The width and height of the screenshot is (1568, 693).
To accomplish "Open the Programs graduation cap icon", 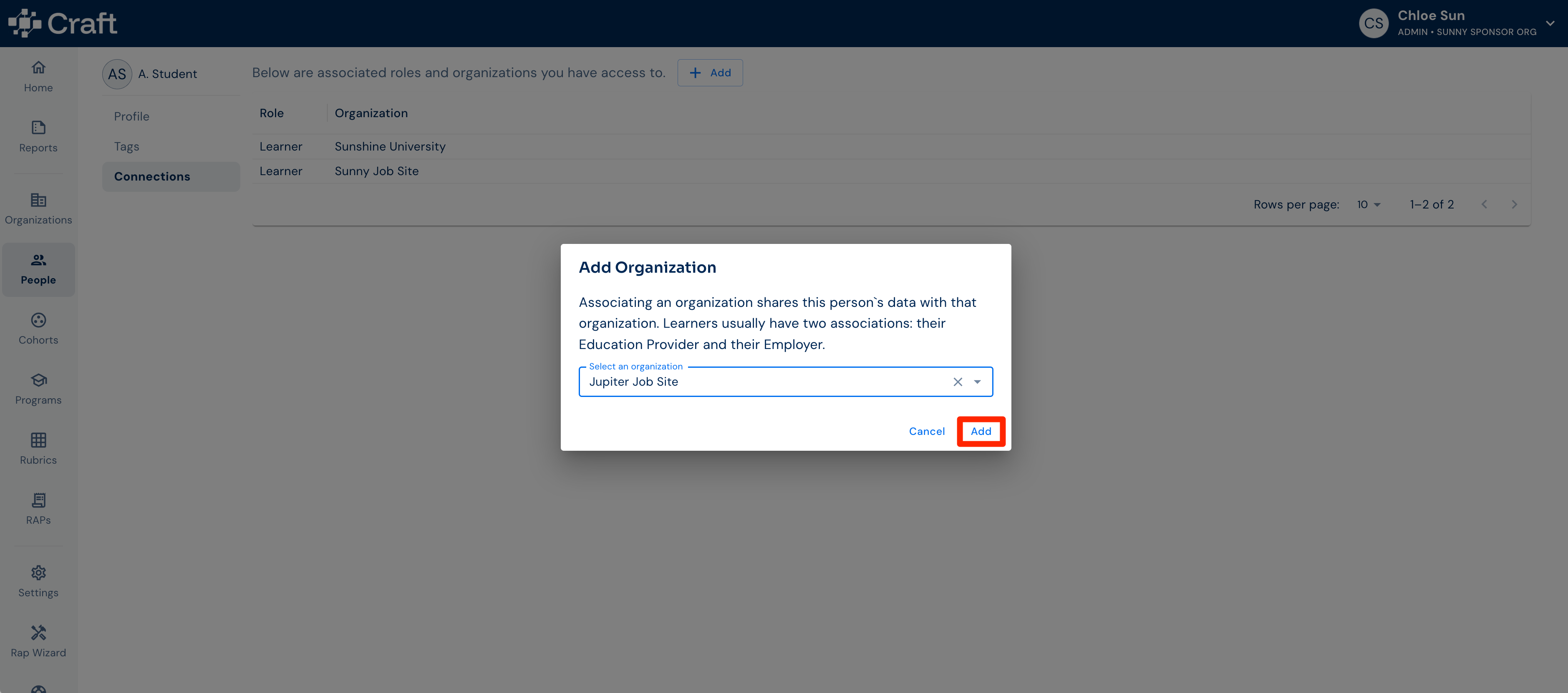I will [38, 380].
